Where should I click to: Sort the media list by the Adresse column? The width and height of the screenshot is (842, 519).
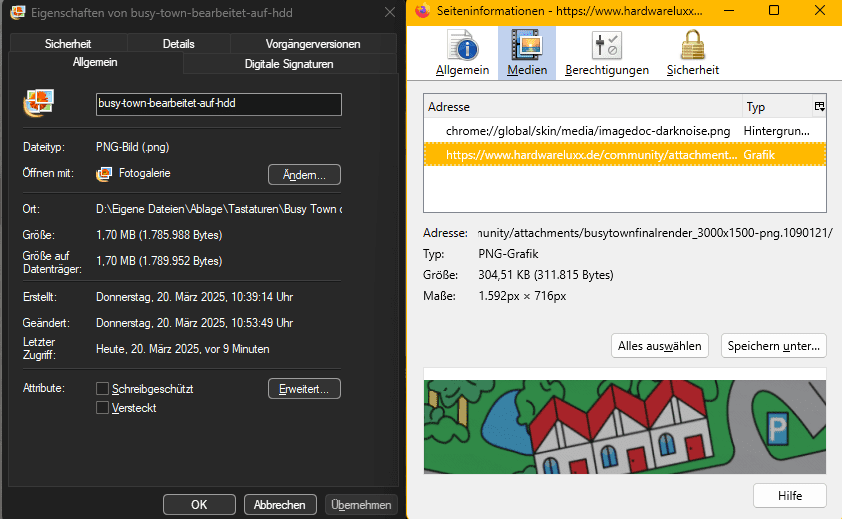[583, 106]
